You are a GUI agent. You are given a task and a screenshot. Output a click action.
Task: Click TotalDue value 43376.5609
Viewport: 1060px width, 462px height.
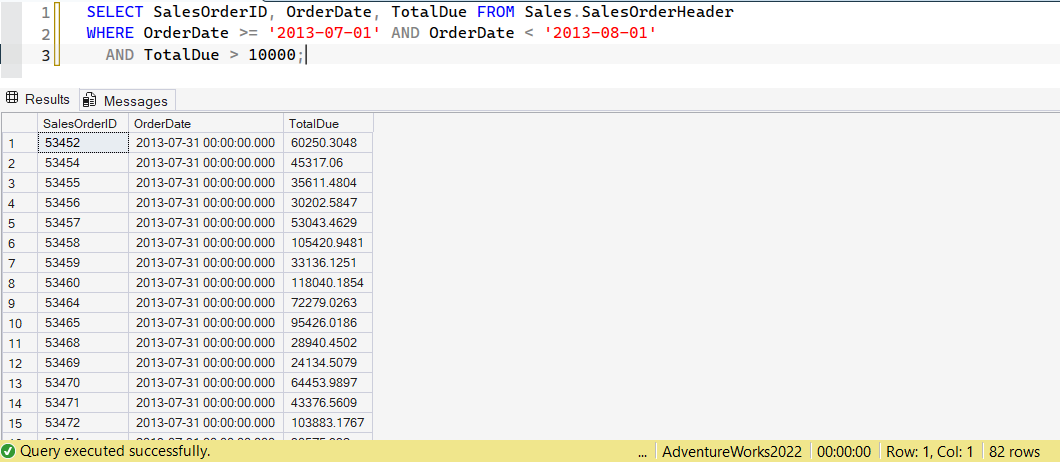[329, 402]
